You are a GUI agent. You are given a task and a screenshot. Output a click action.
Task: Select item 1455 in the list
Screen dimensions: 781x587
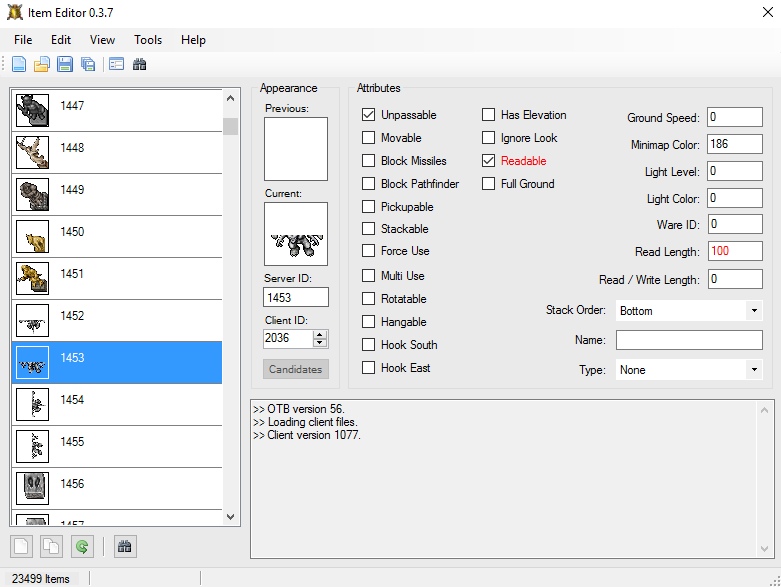pyautogui.click(x=117, y=447)
